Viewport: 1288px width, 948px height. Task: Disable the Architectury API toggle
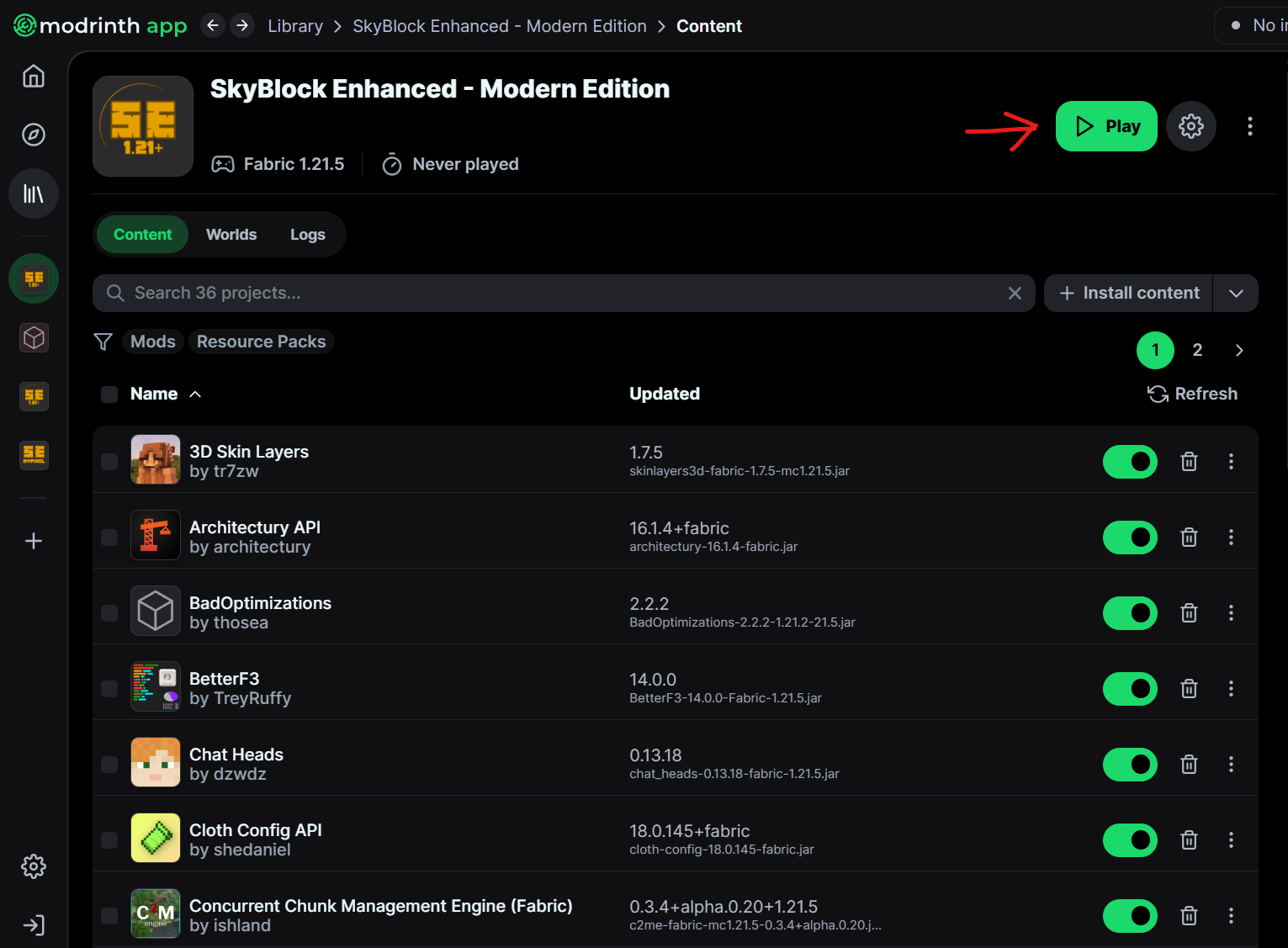click(1130, 538)
